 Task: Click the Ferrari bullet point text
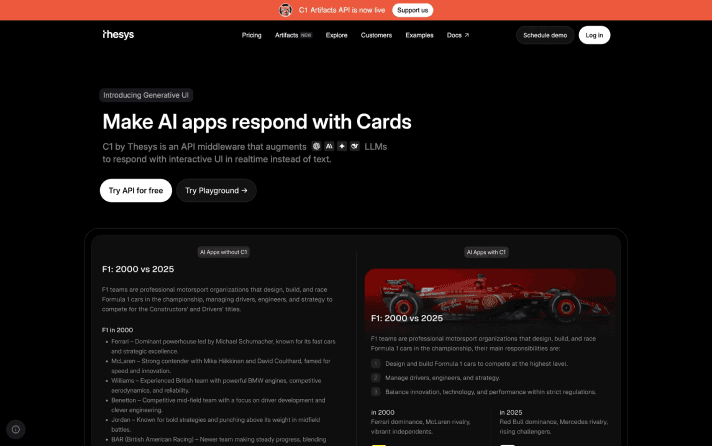click(x=223, y=346)
